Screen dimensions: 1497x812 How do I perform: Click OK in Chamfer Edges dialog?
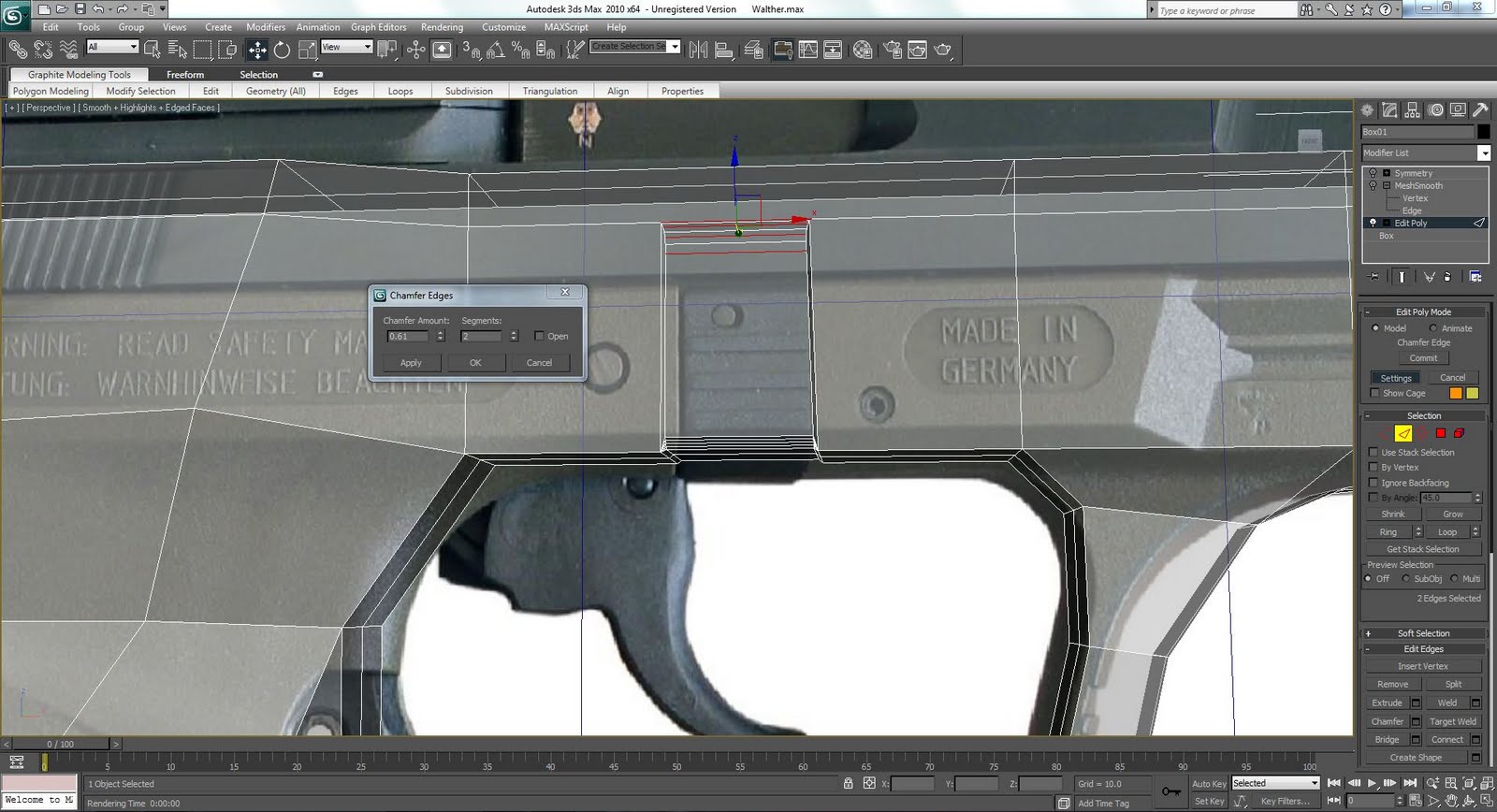pos(475,363)
